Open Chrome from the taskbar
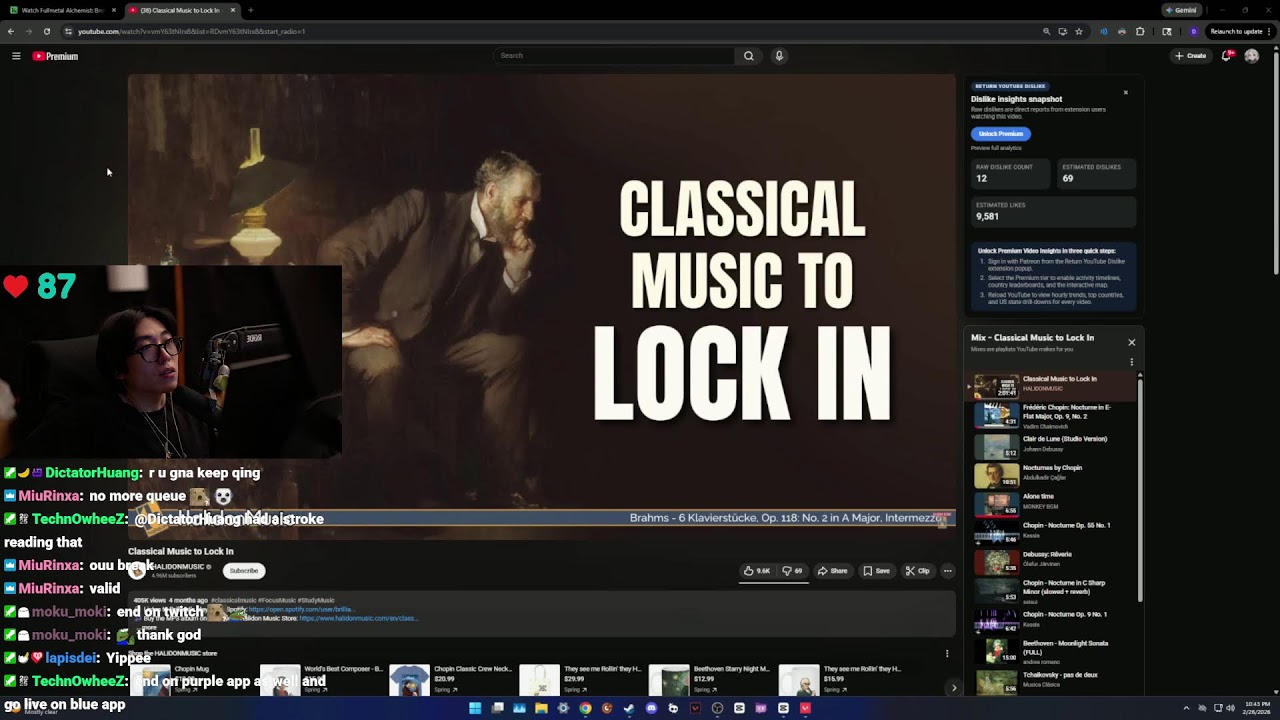The image size is (1280, 720). [585, 708]
